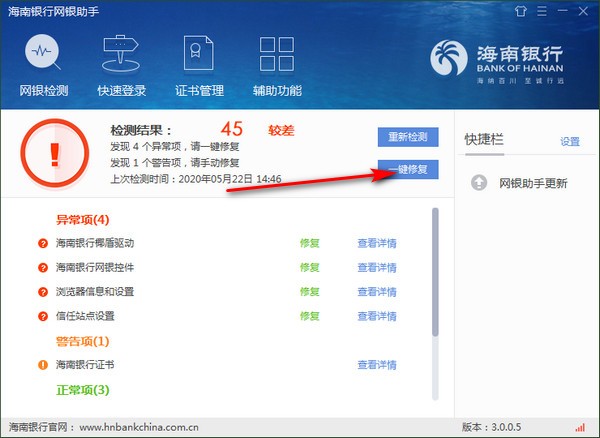
Task: Click the question icon beside 信任站点设置
Action: coord(43,316)
